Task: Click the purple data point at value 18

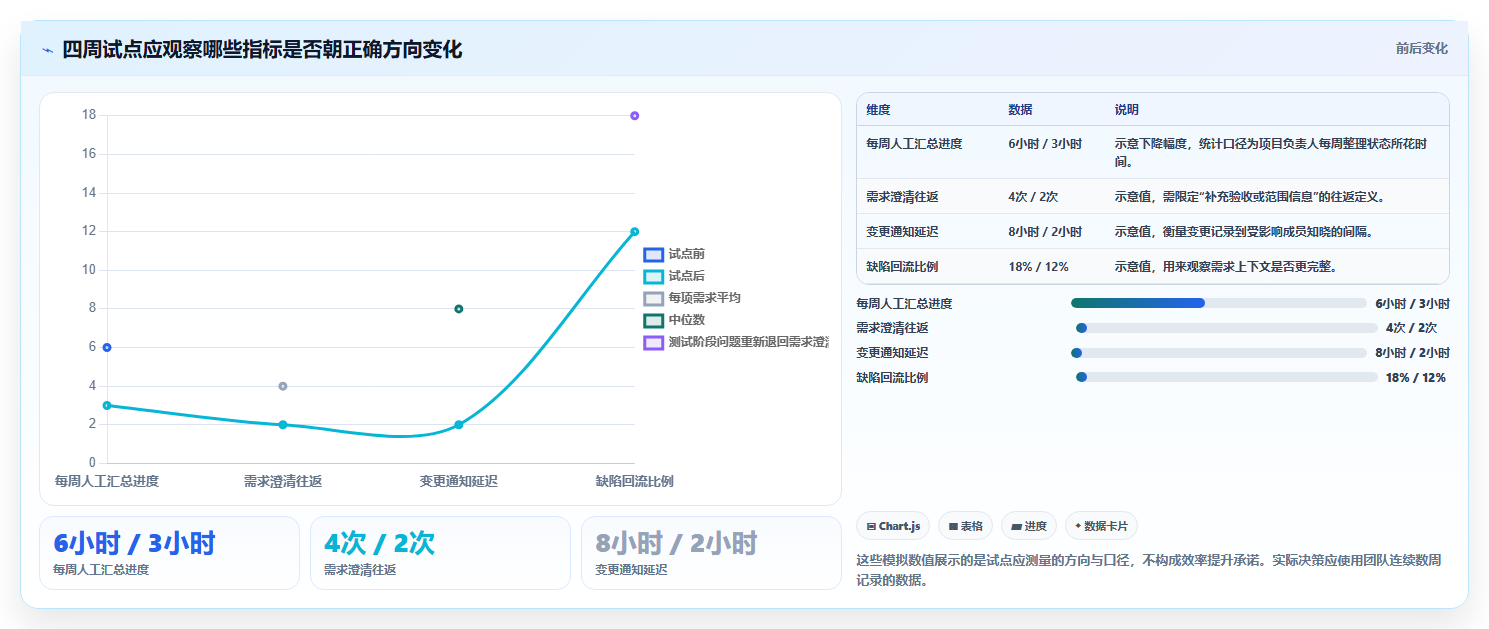Action: click(x=634, y=116)
